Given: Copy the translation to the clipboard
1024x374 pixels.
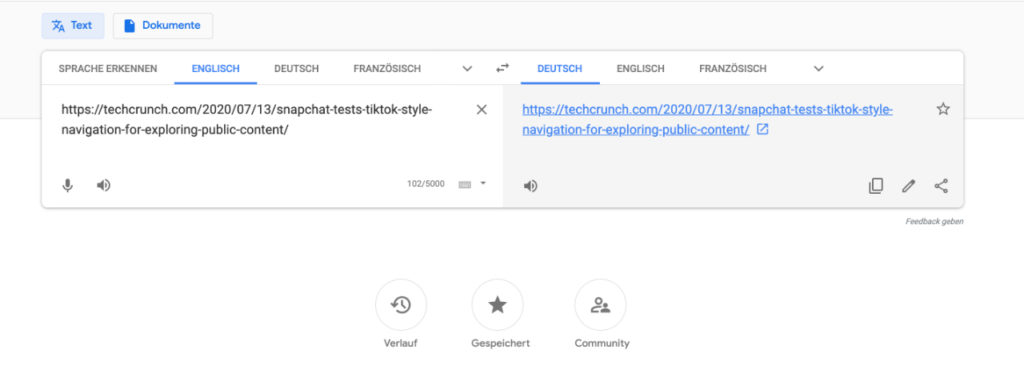Looking at the screenshot, I should pyautogui.click(x=876, y=186).
